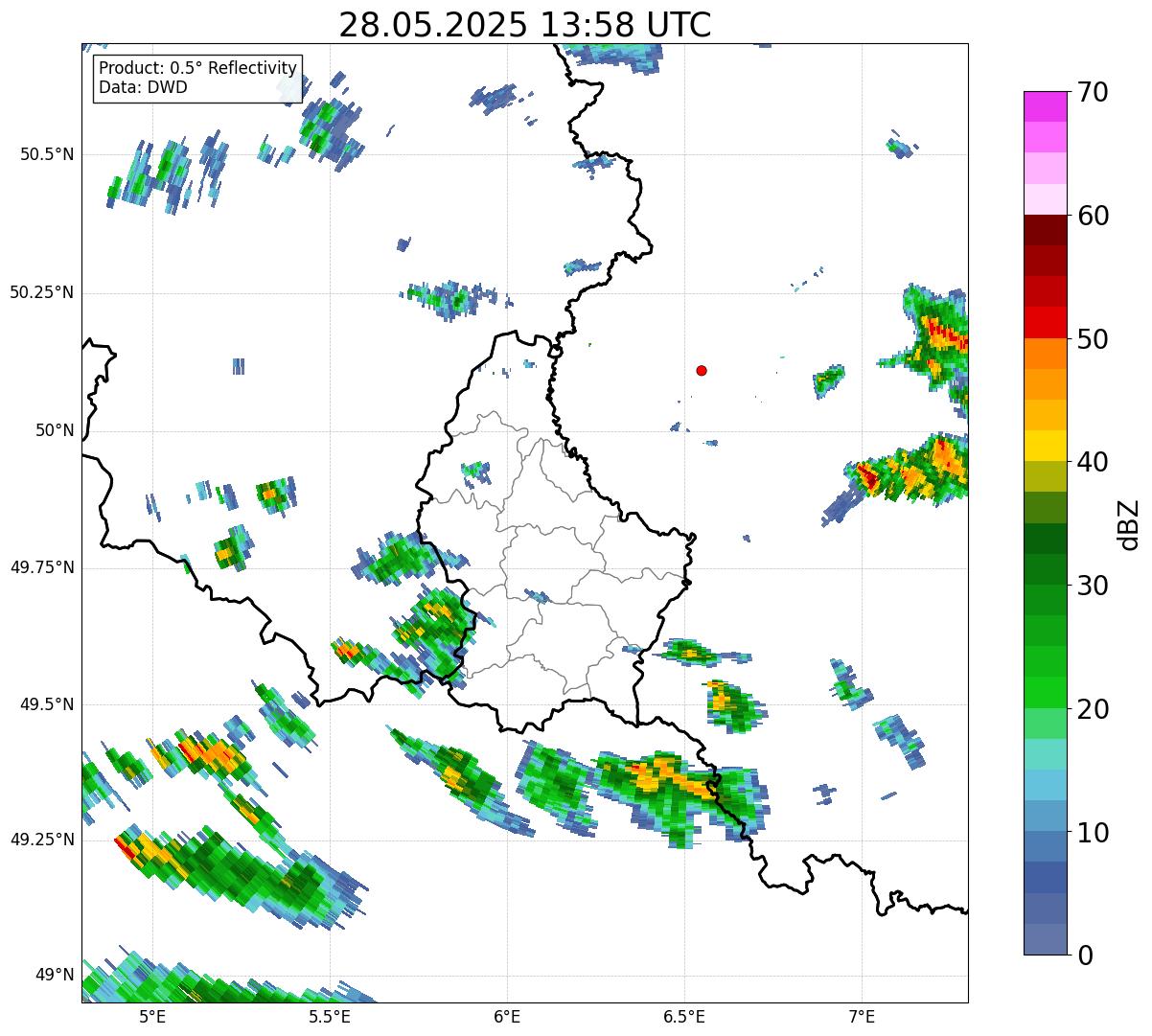Click the 'dBZ' colorbar axis label
Viewport: 1152px width, 1036px height.
pyautogui.click(x=1129, y=523)
